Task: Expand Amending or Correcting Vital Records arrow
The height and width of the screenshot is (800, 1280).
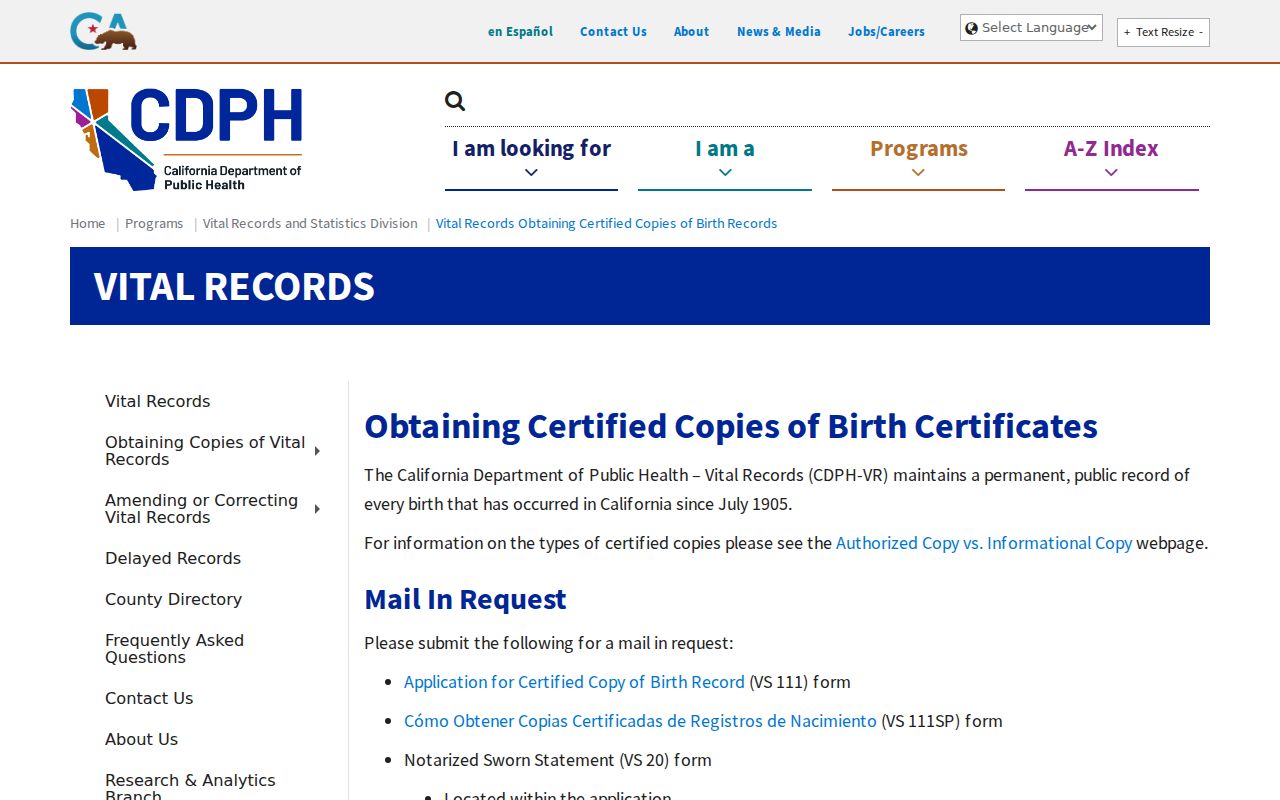Action: (x=317, y=509)
